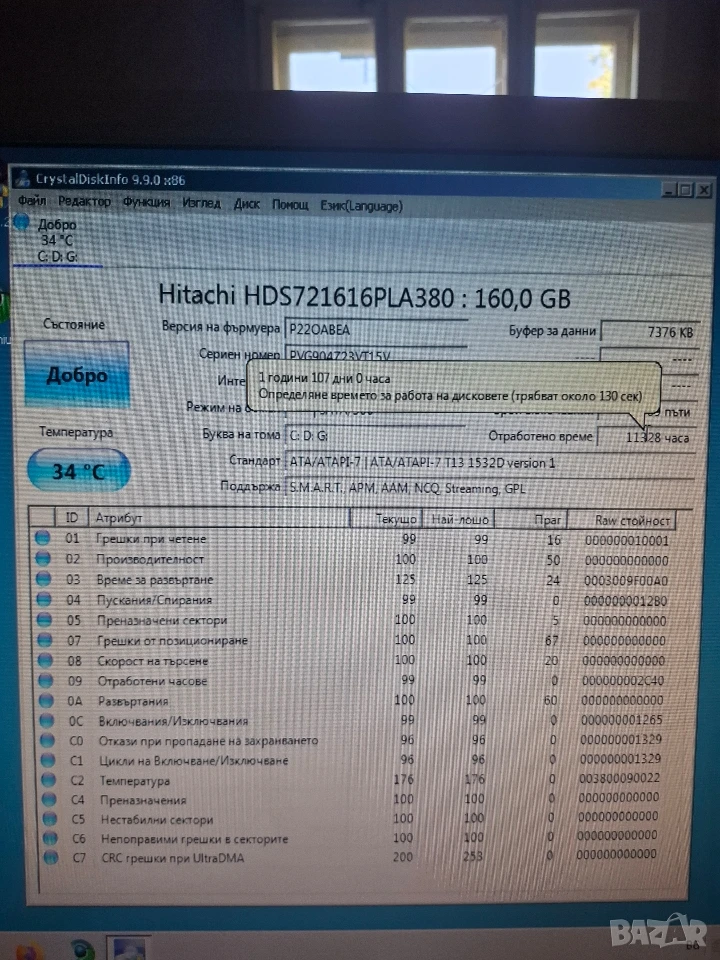720x960 pixels.
Task: Click status icon for 01 Грешки при четене
Action: pos(42,538)
